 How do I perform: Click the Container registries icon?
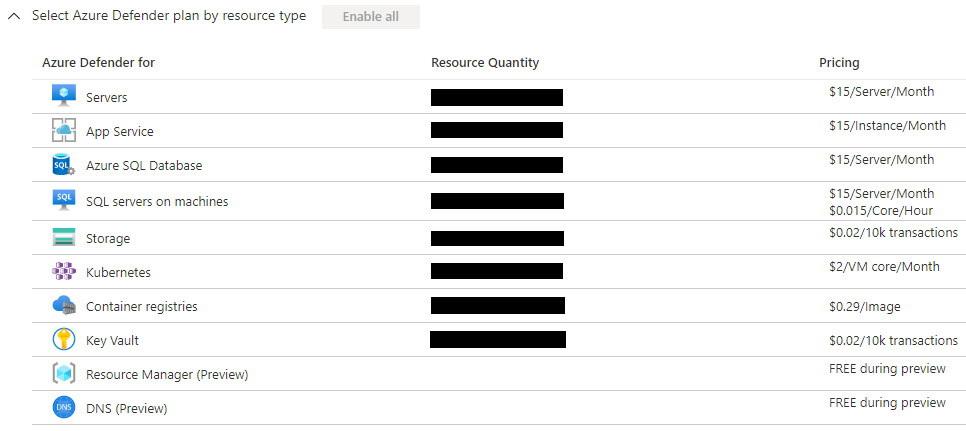[63, 305]
